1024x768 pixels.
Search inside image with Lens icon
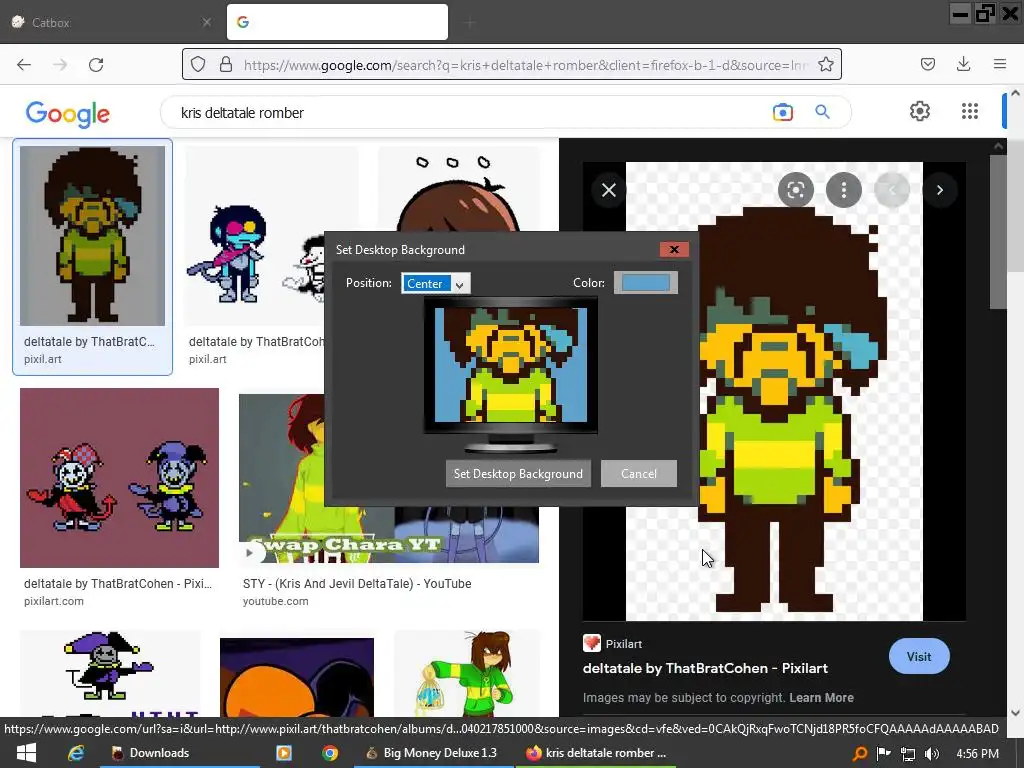pos(795,190)
